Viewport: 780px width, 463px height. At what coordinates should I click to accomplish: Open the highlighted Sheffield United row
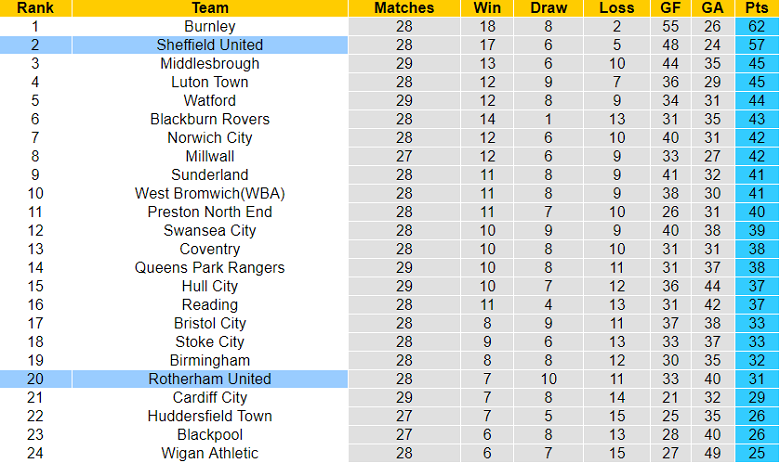click(x=390, y=45)
